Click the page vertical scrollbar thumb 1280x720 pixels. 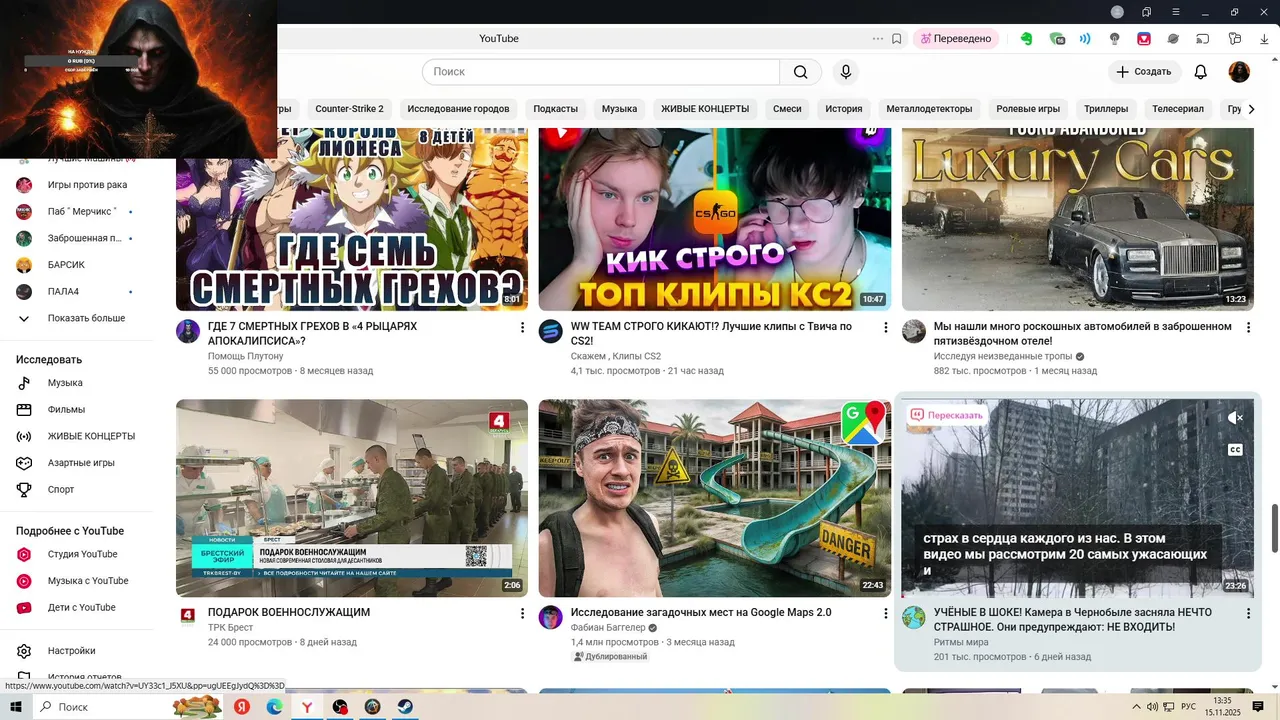point(1274,528)
